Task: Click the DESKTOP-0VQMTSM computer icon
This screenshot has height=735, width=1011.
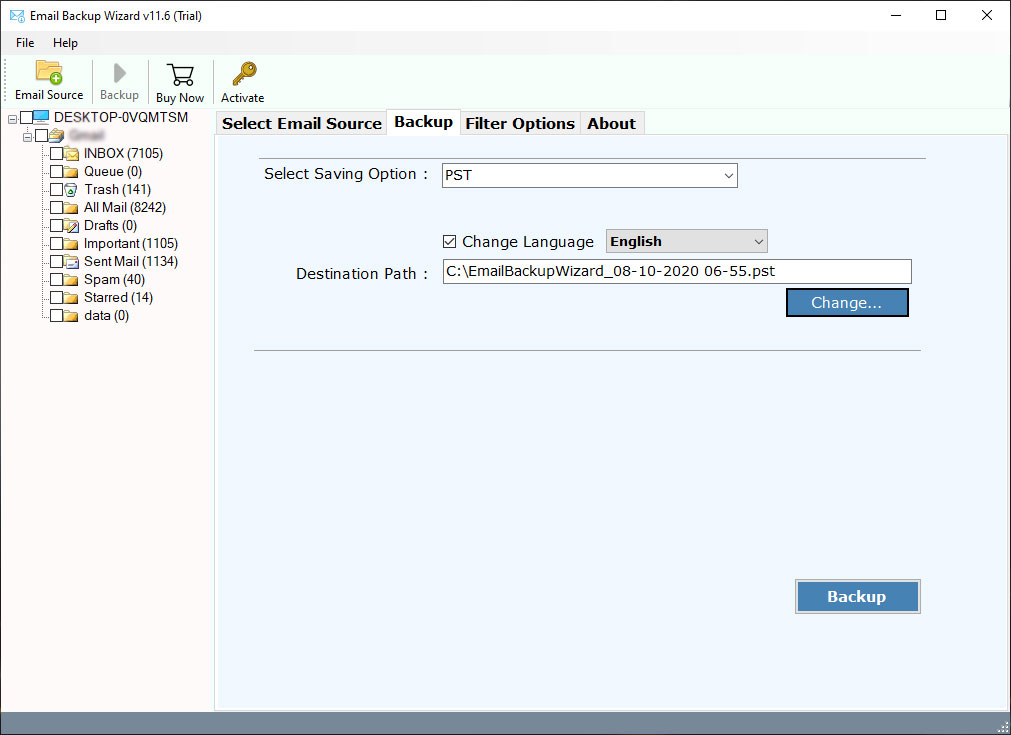Action: click(41, 117)
